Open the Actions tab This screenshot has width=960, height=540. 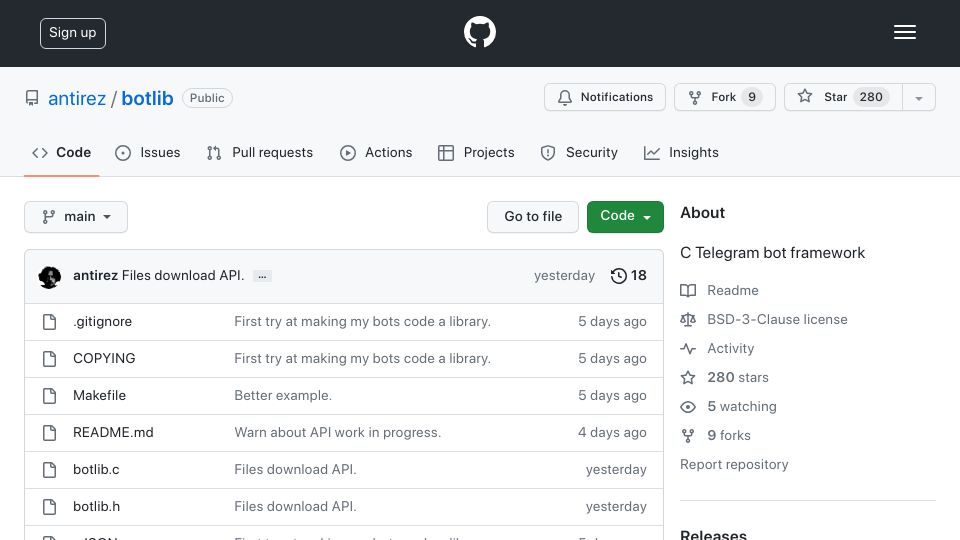376,152
